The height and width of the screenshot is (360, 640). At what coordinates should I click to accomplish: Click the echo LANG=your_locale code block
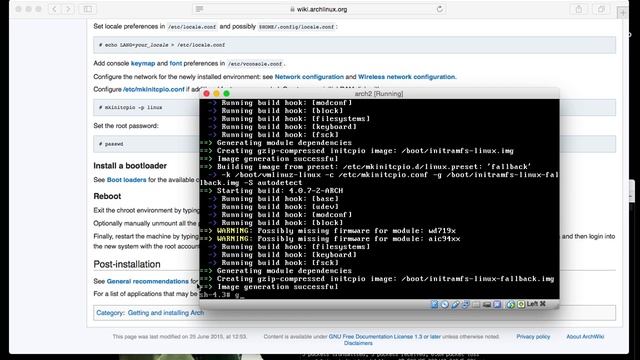[354, 45]
